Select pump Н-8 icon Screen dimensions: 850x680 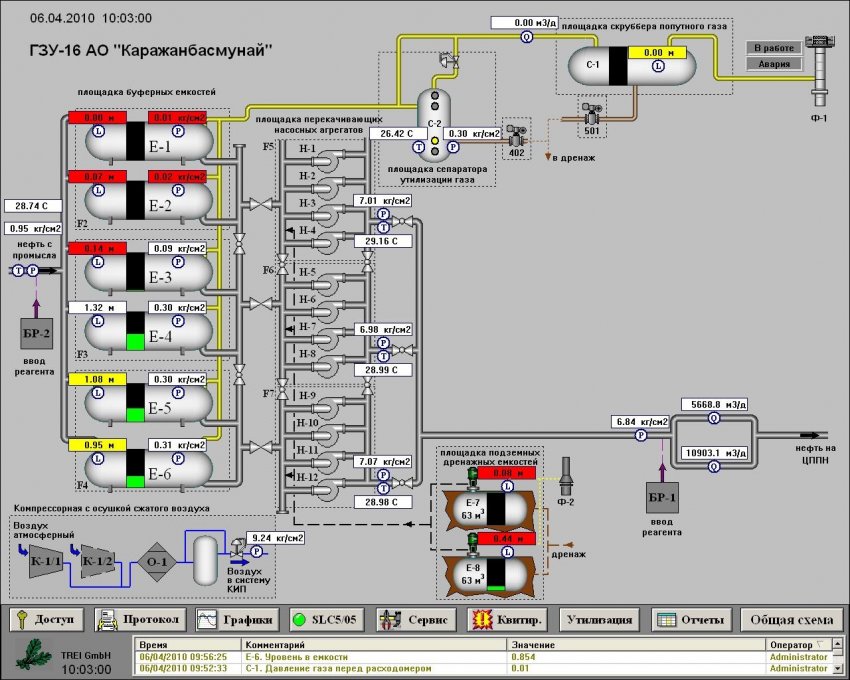(325, 365)
